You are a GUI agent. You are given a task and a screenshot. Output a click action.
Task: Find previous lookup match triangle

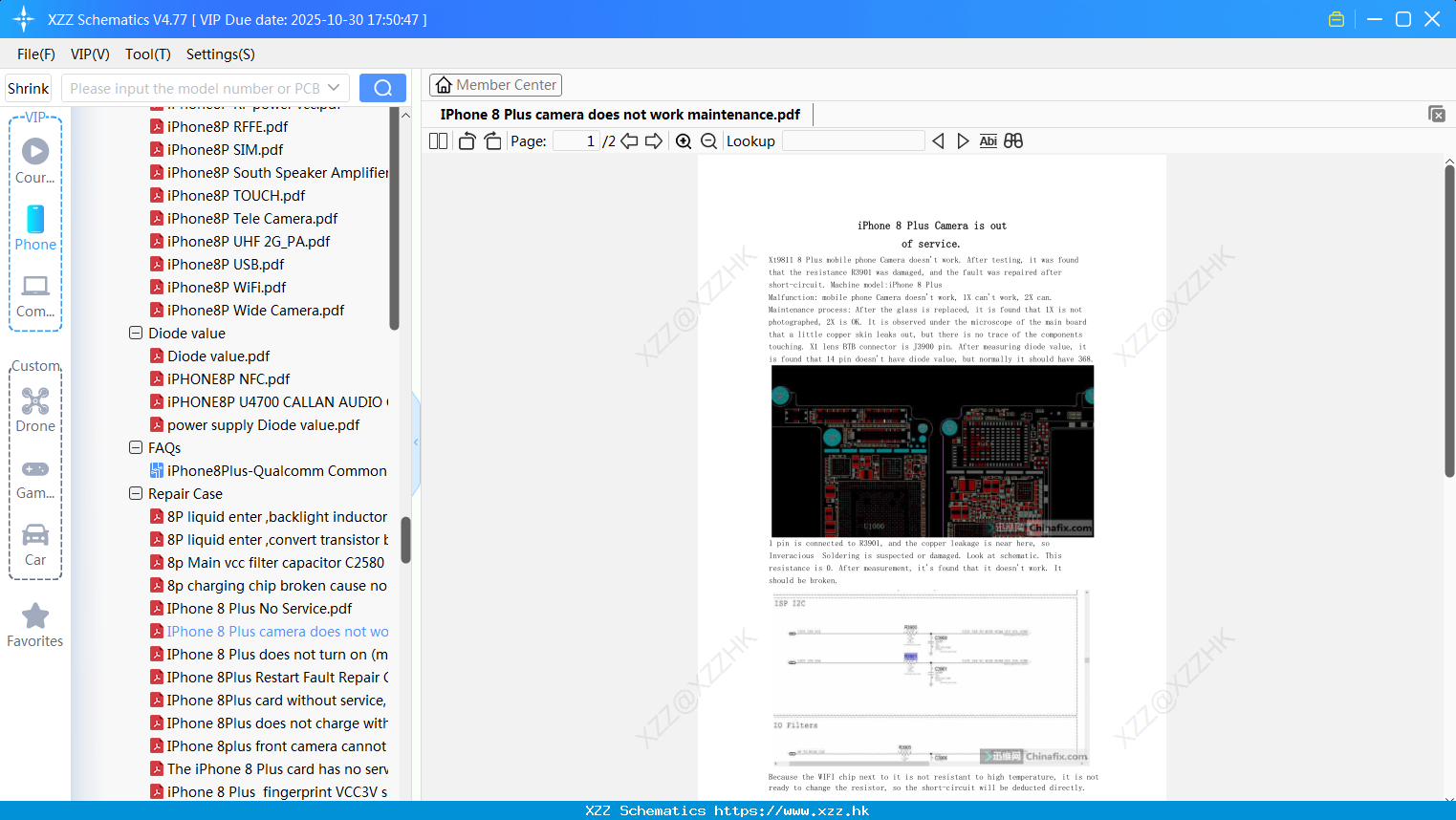click(x=938, y=140)
